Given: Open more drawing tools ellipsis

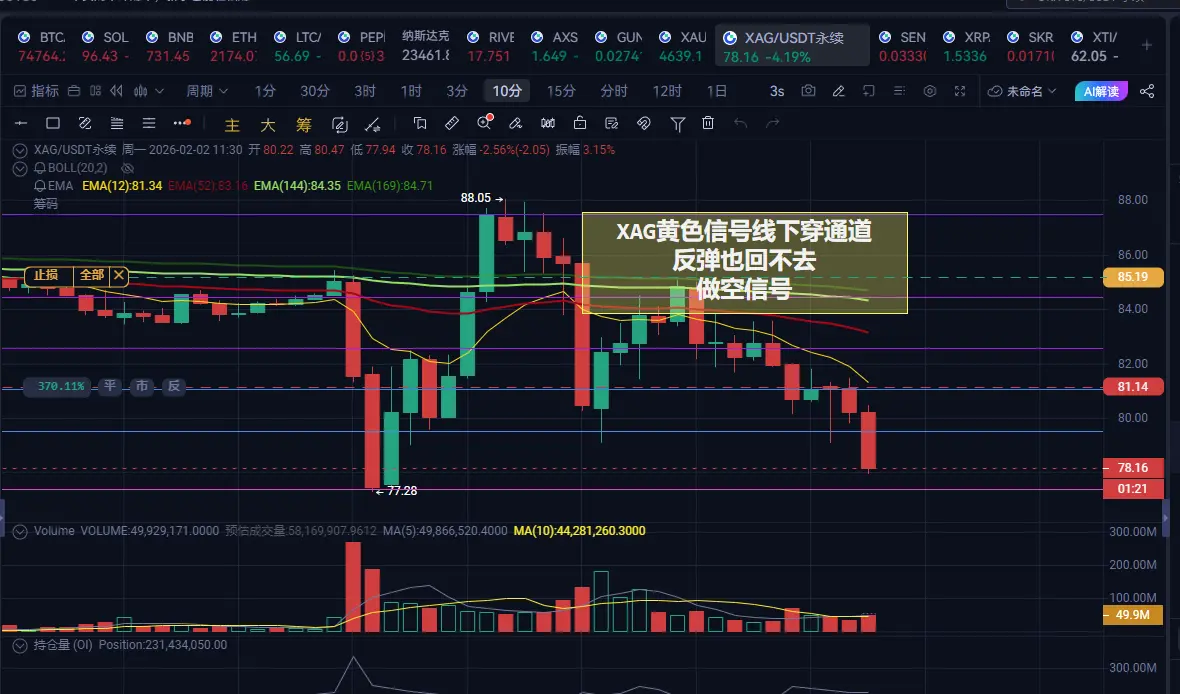Looking at the screenshot, I should coord(181,123).
